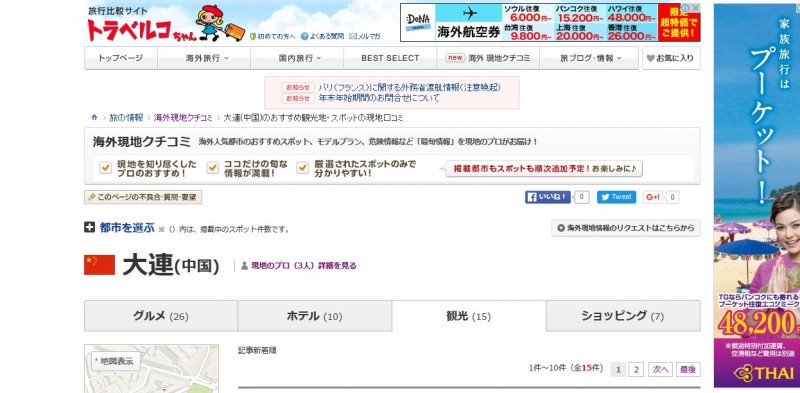
Task: Click the person icon beside 現地のプロ
Action: [x=244, y=265]
